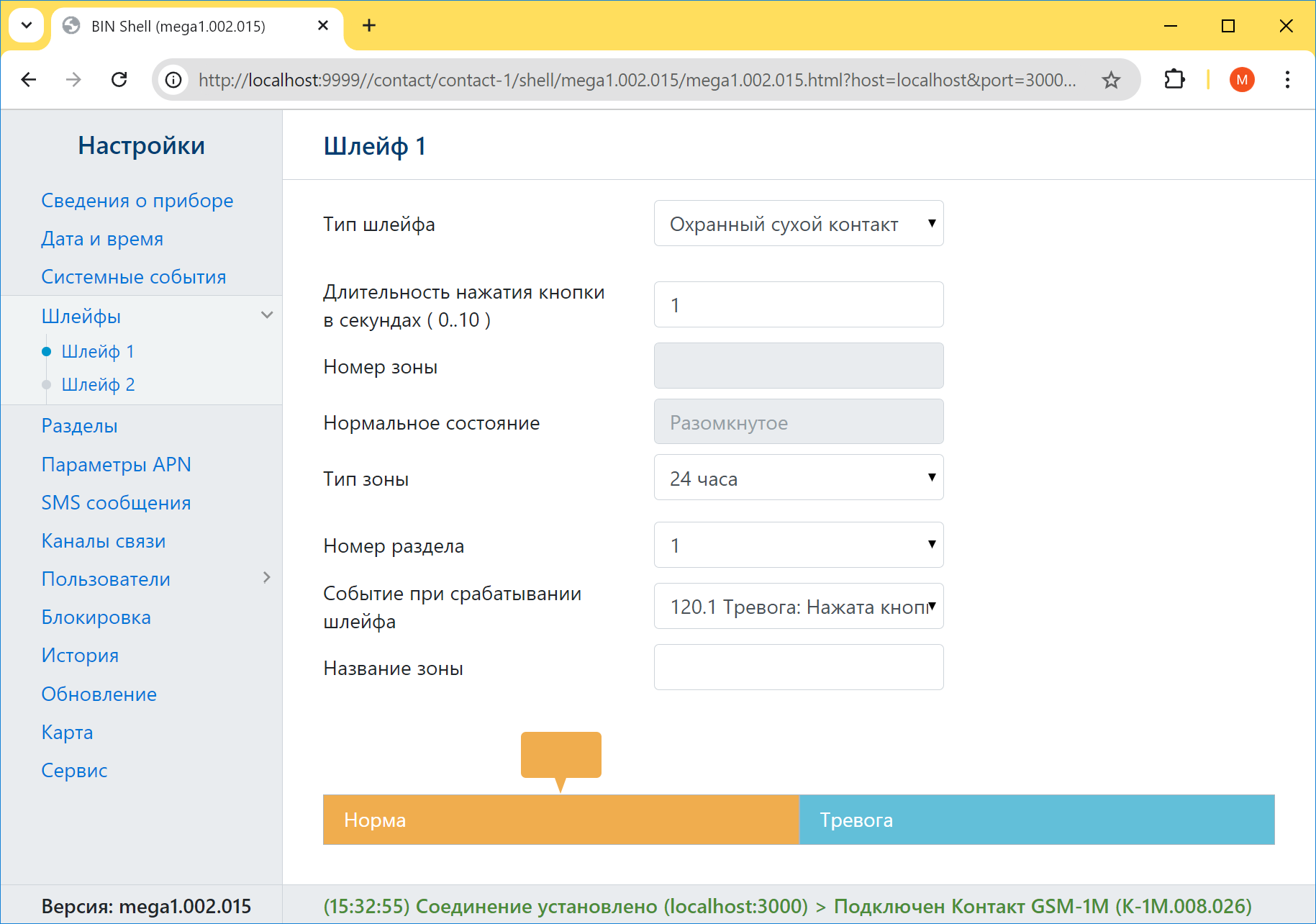View site information icon in address bar
Viewport: 1316px width, 924px height.
[173, 80]
